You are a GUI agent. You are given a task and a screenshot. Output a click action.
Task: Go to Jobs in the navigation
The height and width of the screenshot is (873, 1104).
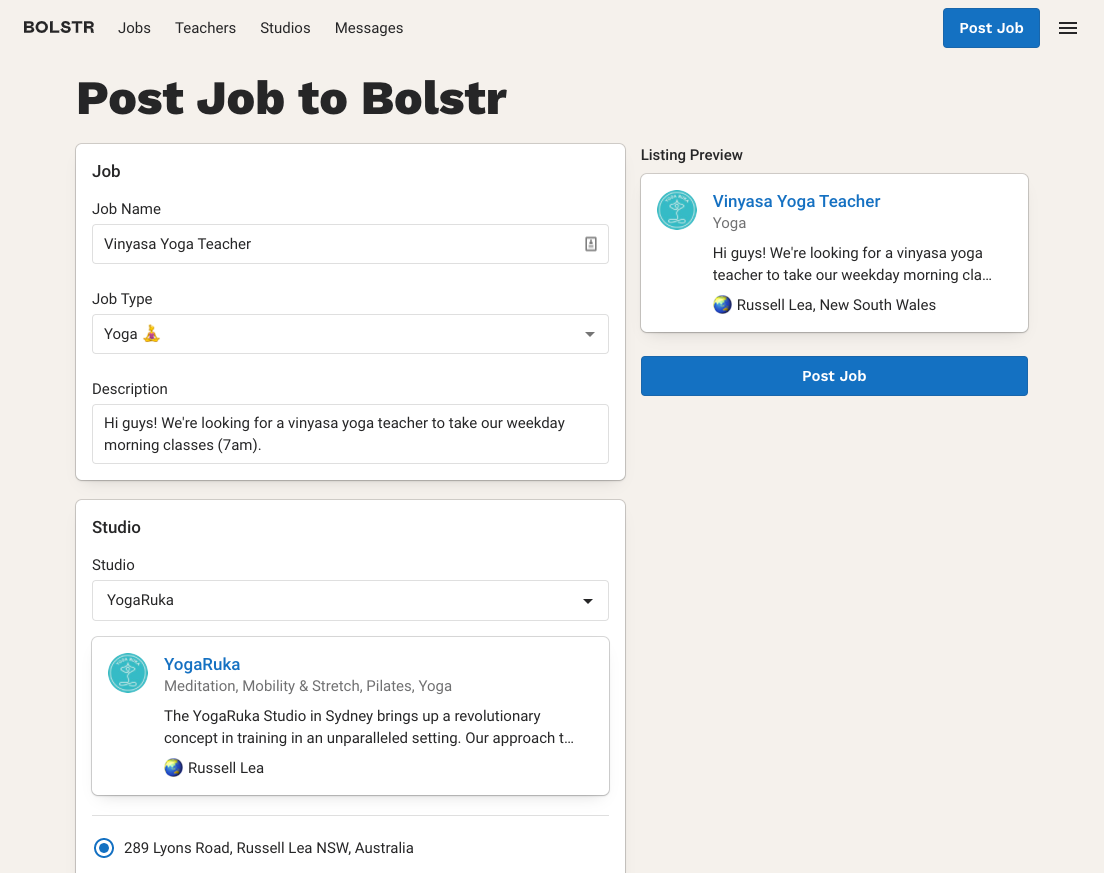coord(134,28)
